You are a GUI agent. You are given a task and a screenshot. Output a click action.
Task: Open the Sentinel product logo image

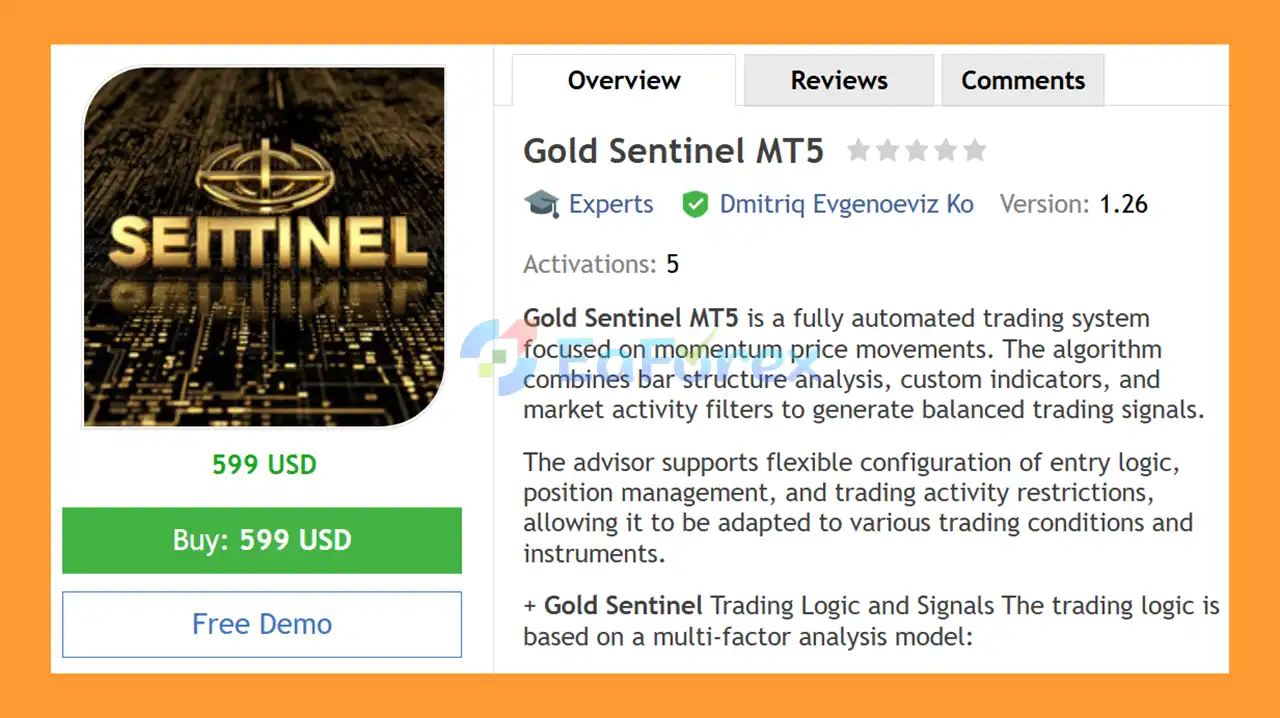coord(264,247)
